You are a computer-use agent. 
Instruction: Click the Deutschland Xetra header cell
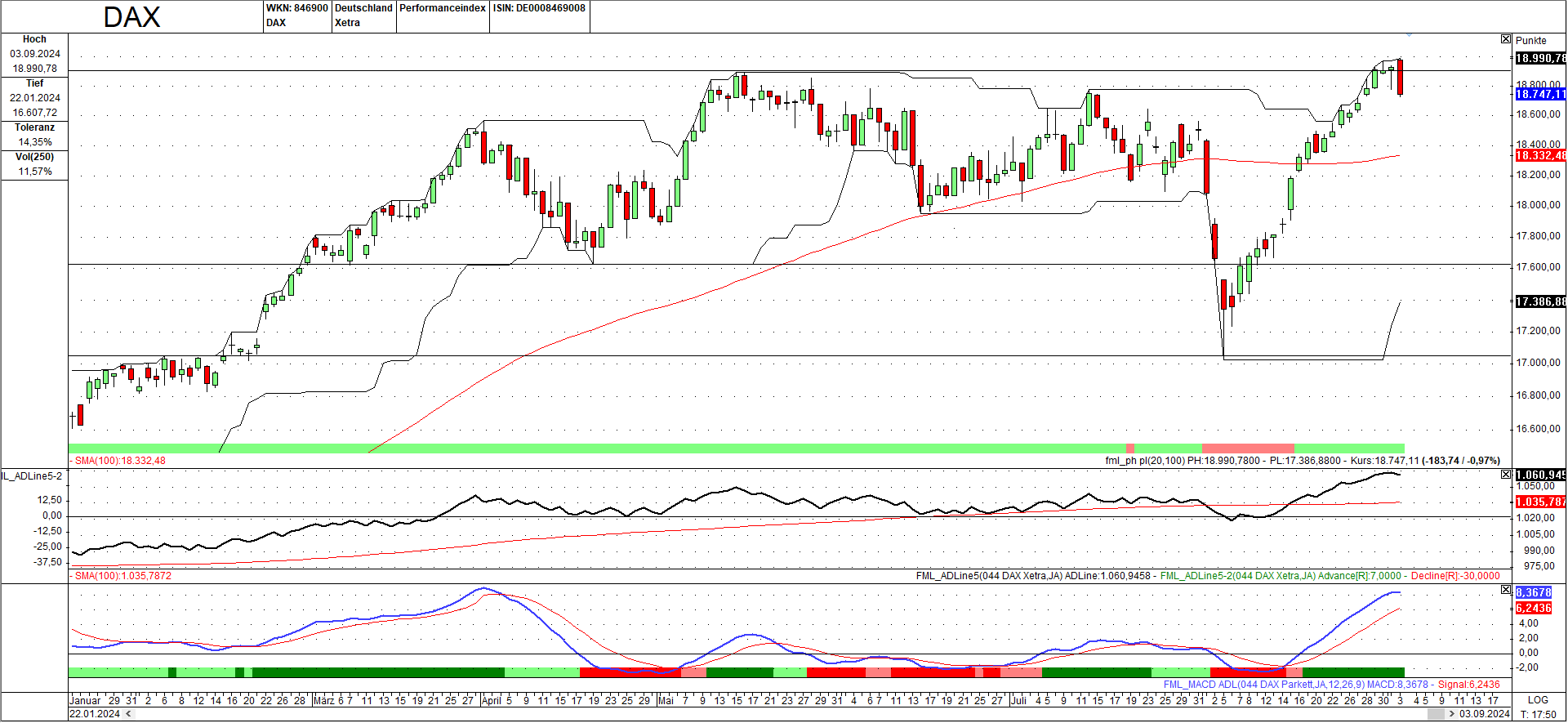pos(363,16)
